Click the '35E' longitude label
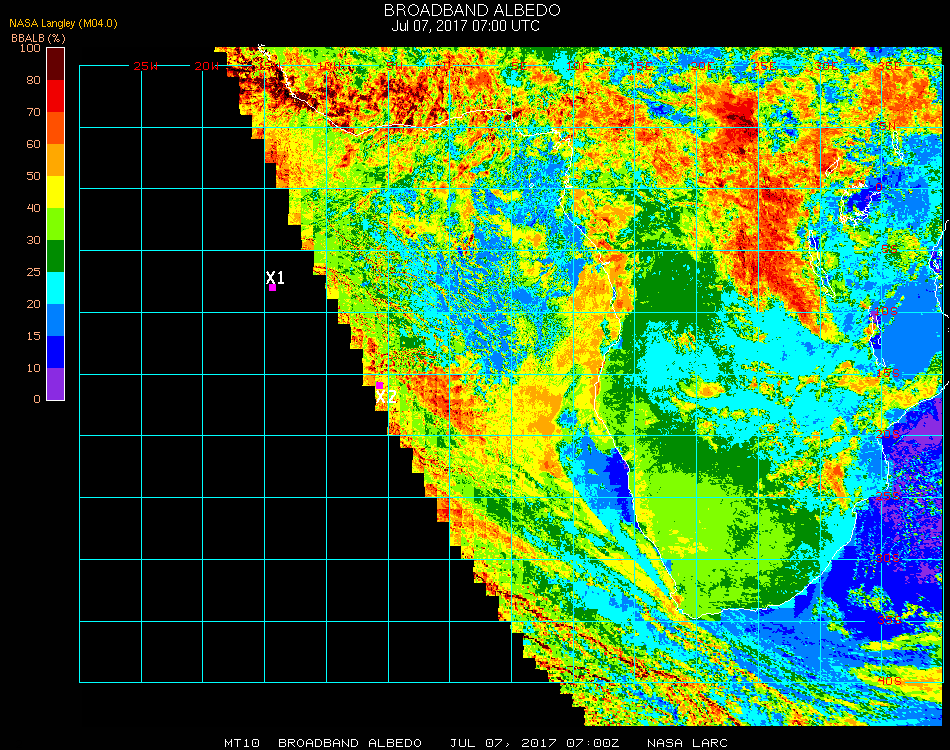This screenshot has height=750, width=950. coord(889,66)
